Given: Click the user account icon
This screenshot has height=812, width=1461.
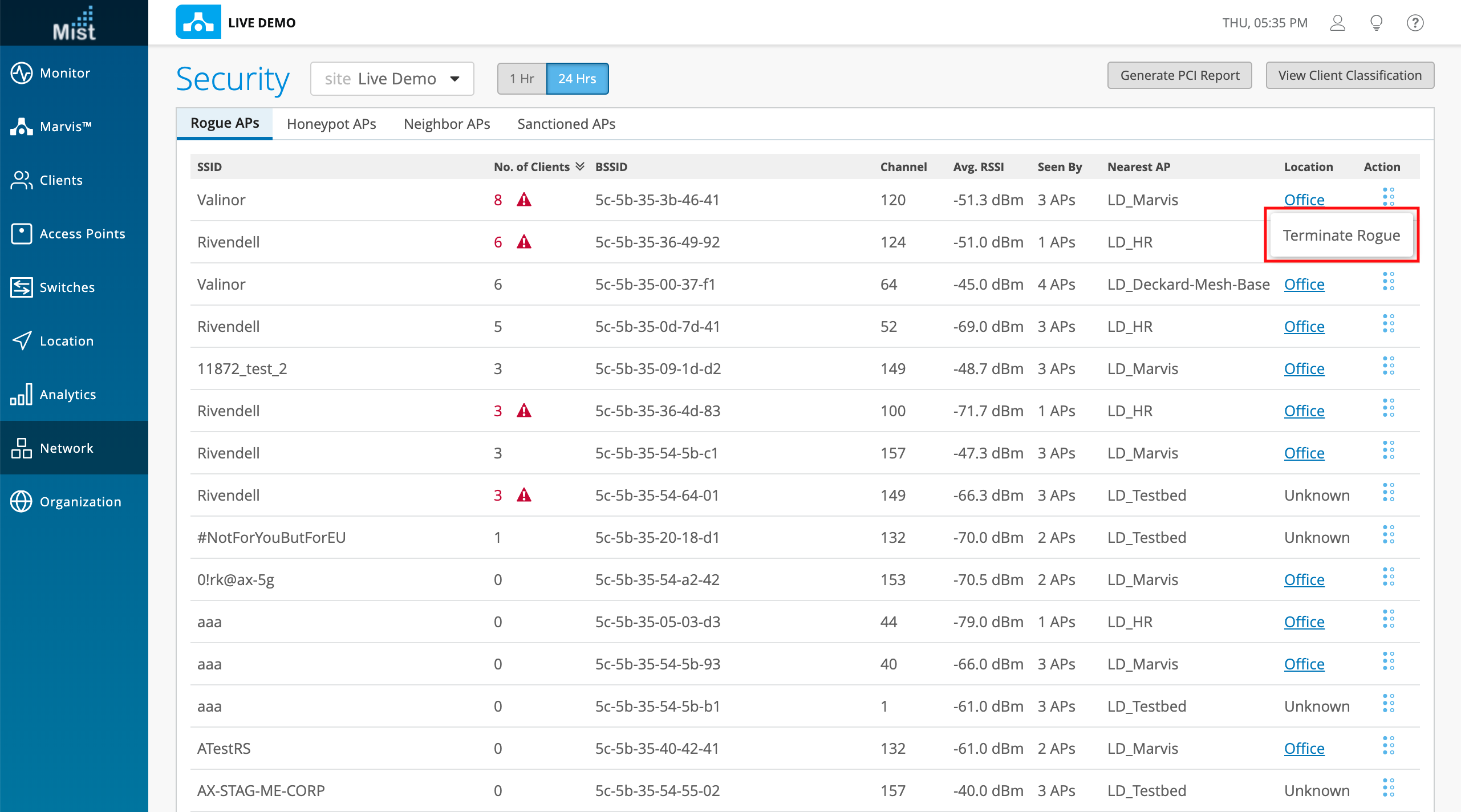Looking at the screenshot, I should click(1337, 23).
